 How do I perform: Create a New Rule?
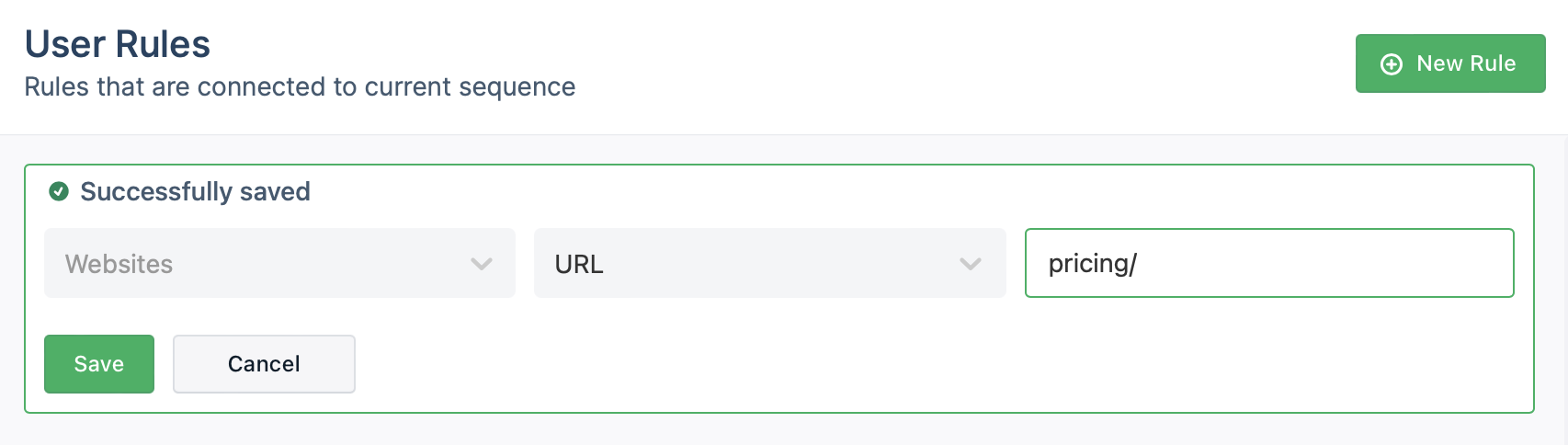pos(1449,63)
